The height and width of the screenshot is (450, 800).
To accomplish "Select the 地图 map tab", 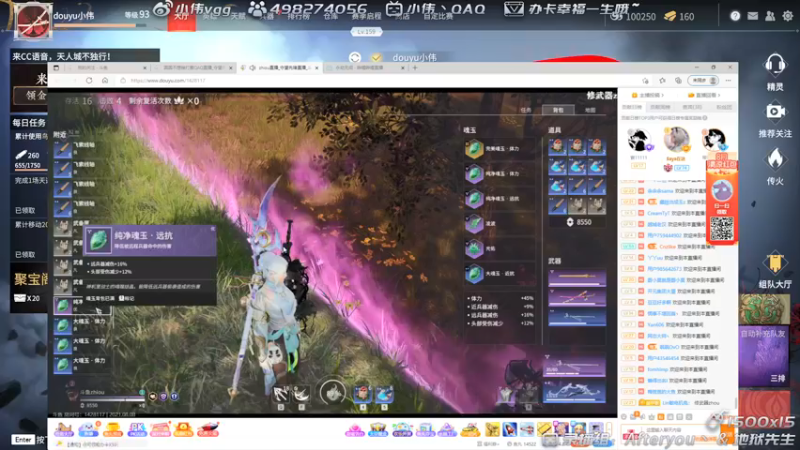I will pyautogui.click(x=590, y=110).
